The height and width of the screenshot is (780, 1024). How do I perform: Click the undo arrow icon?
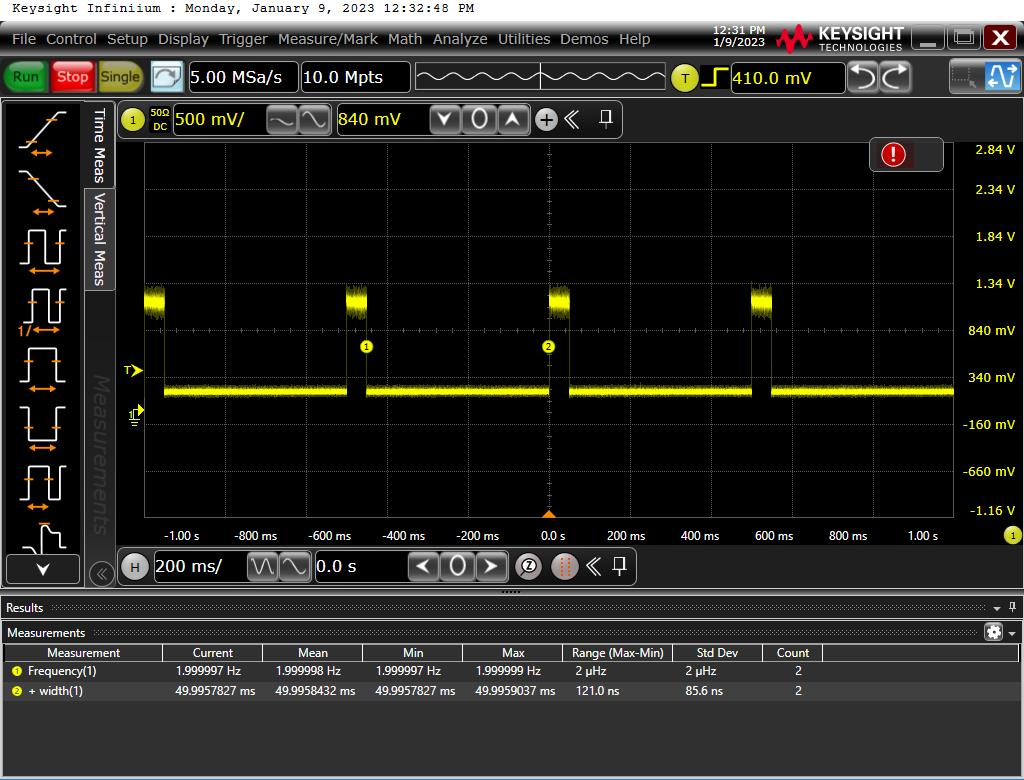click(x=862, y=77)
